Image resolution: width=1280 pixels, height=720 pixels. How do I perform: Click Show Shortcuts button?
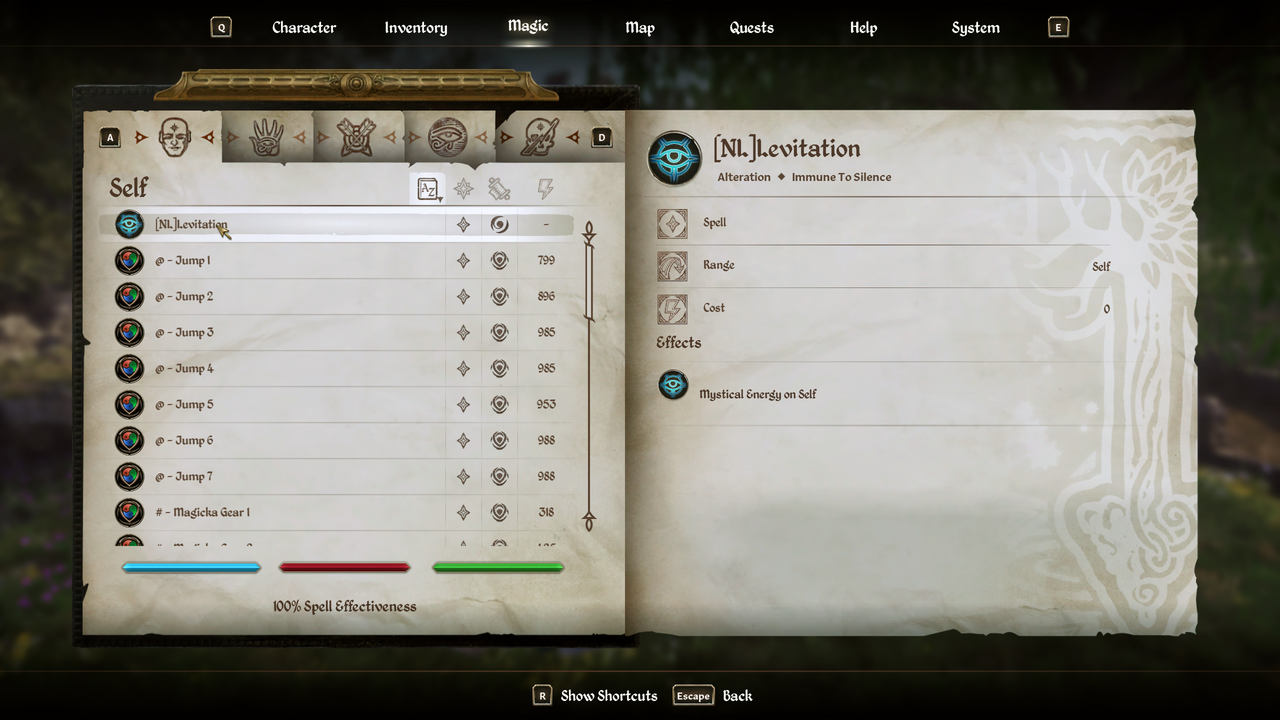[x=595, y=696]
